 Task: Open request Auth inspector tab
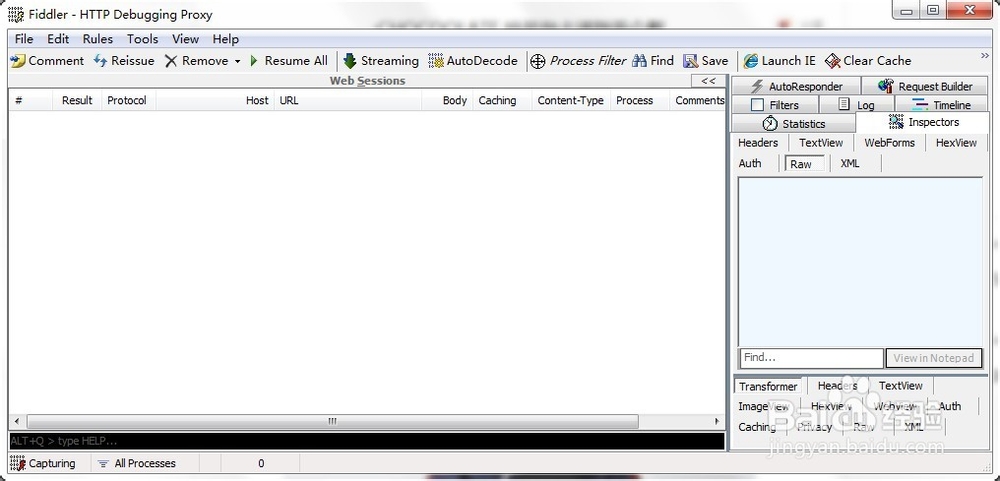[750, 163]
